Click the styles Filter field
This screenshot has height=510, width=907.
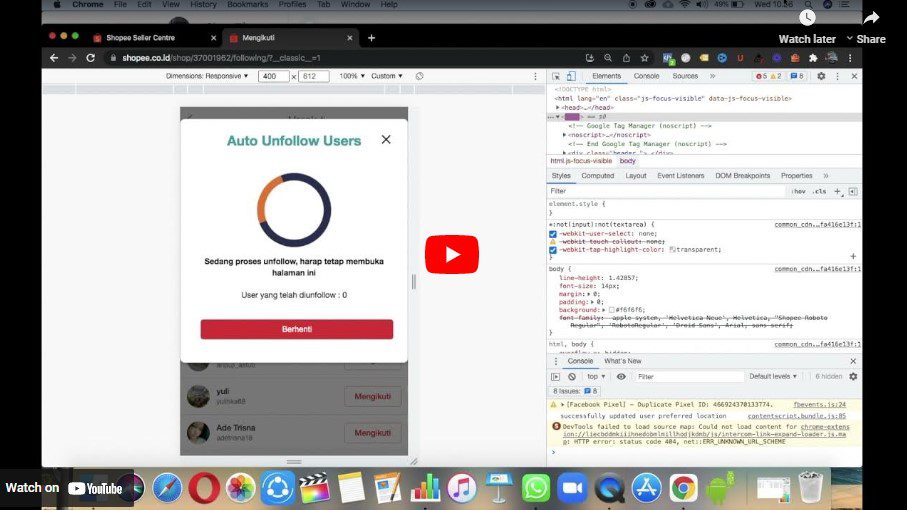pyautogui.click(x=665, y=191)
